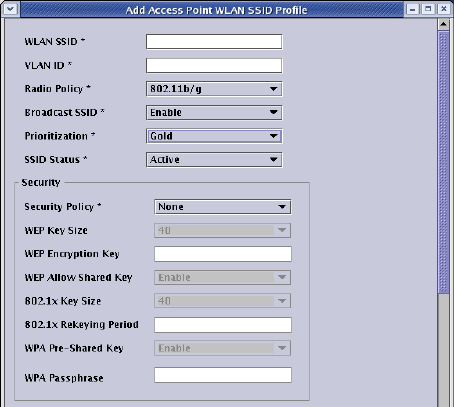Click the scrollbar up arrow

click(x=443, y=24)
